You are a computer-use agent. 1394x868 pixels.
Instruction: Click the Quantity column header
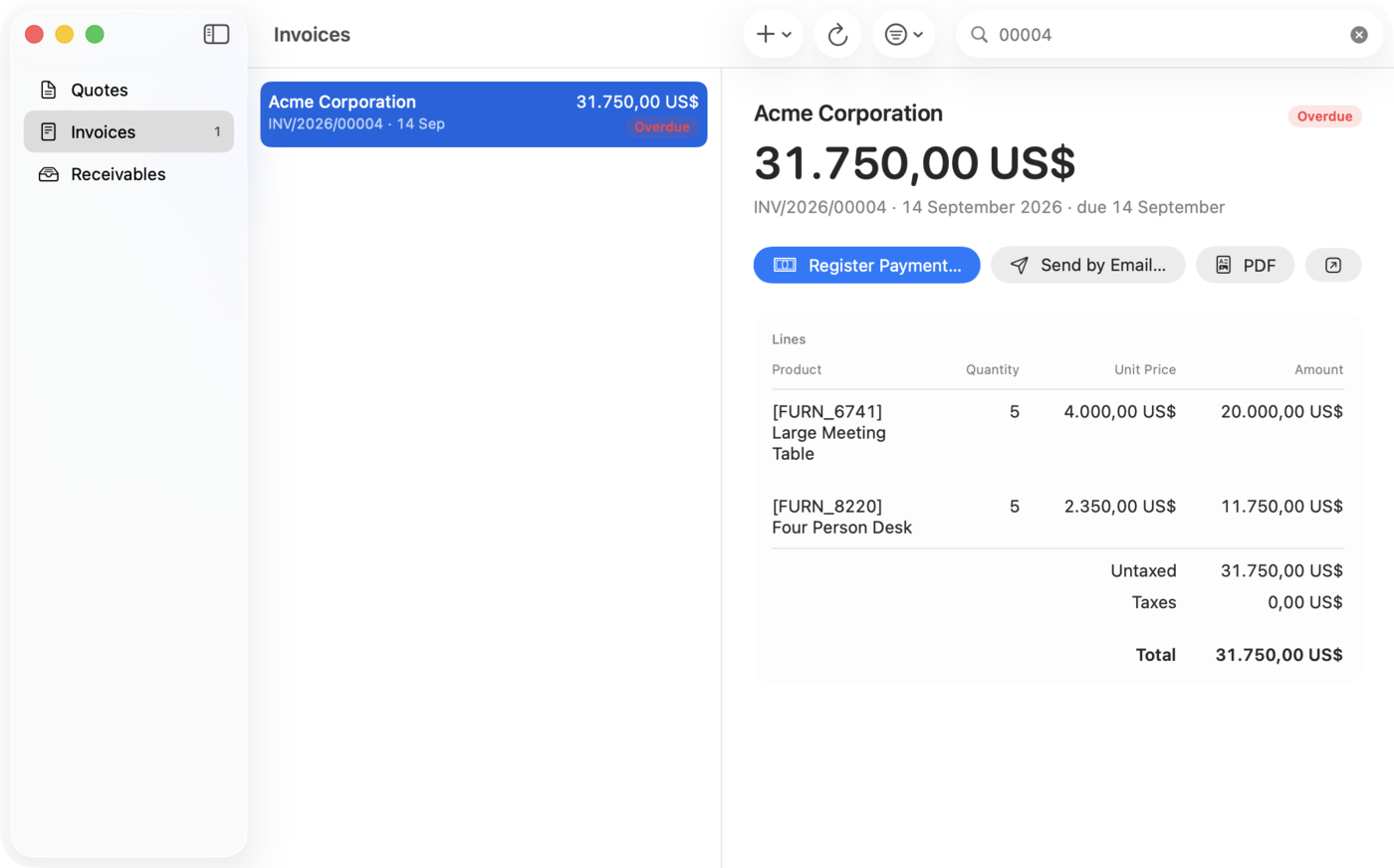[992, 369]
